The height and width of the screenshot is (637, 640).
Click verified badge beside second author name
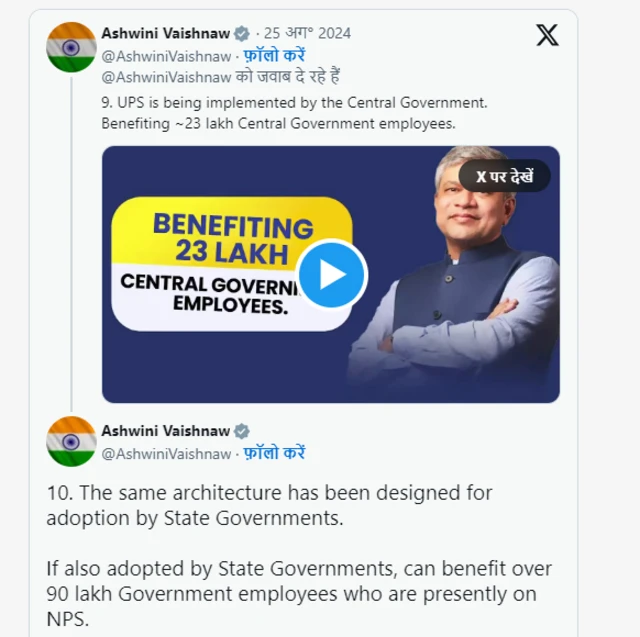241,431
